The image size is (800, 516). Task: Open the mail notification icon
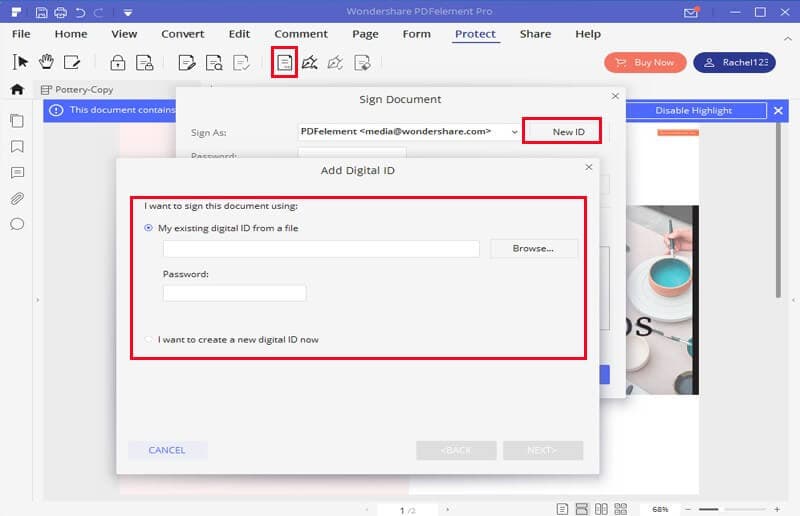click(x=691, y=12)
